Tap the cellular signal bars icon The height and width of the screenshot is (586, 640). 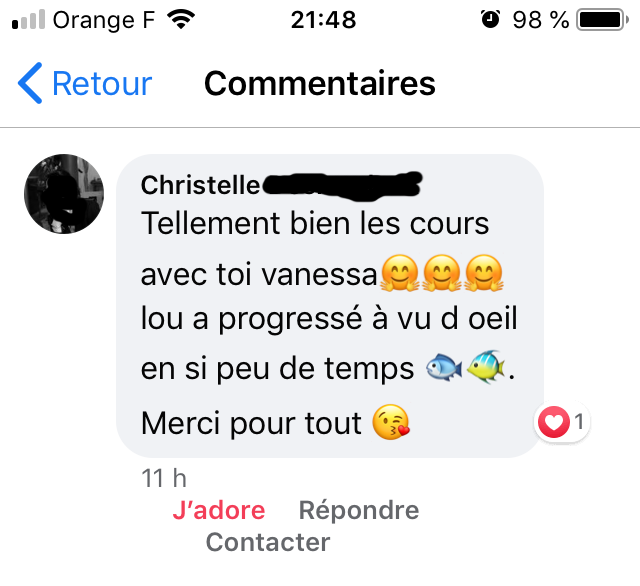tap(28, 20)
